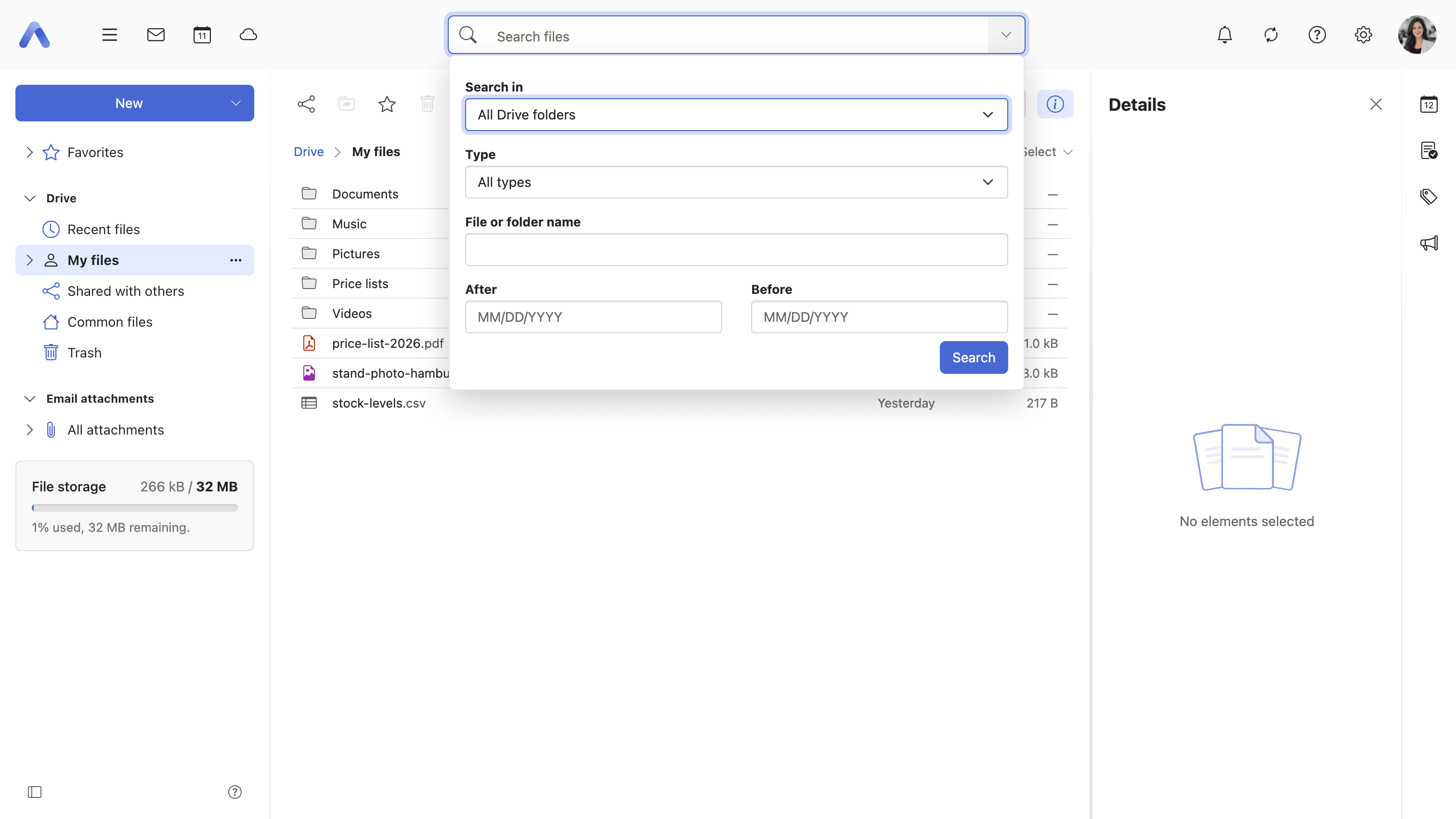The height and width of the screenshot is (819, 1456).
Task: Click the PDF icon of price-list-2026.pdf
Action: pos(309,343)
